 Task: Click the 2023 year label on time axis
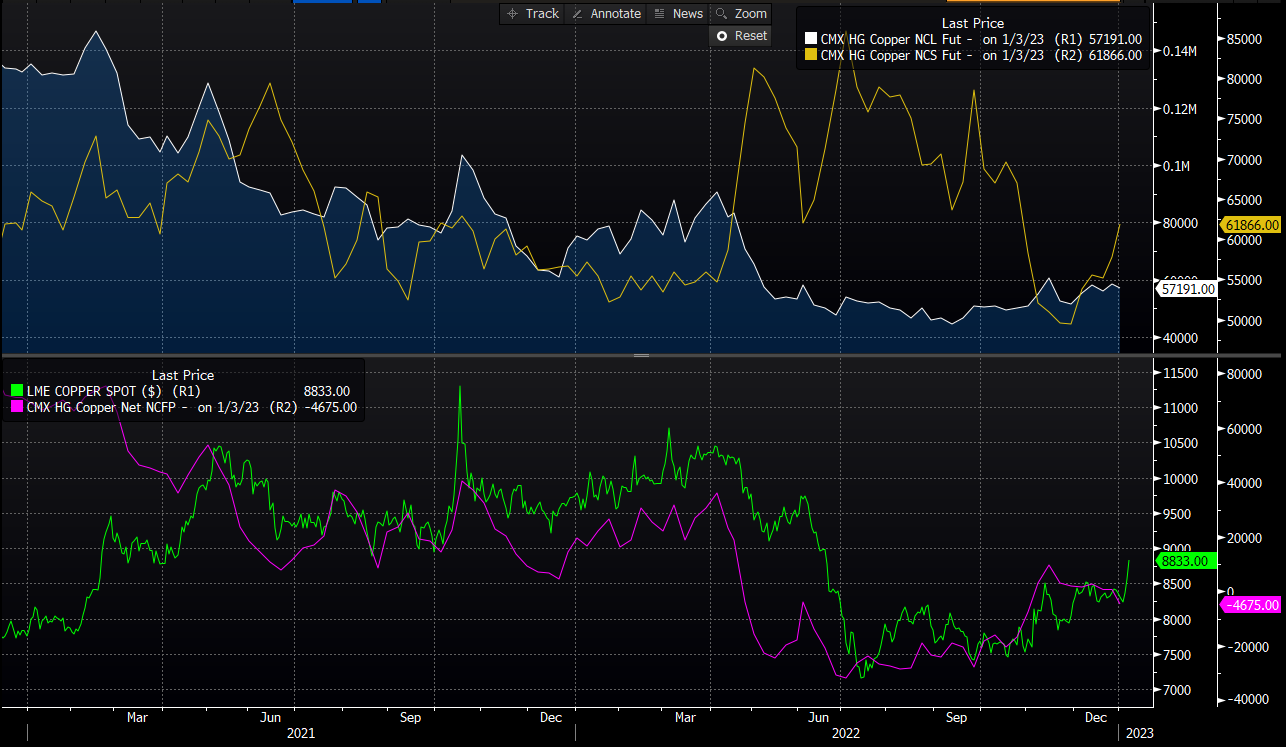tap(1139, 733)
